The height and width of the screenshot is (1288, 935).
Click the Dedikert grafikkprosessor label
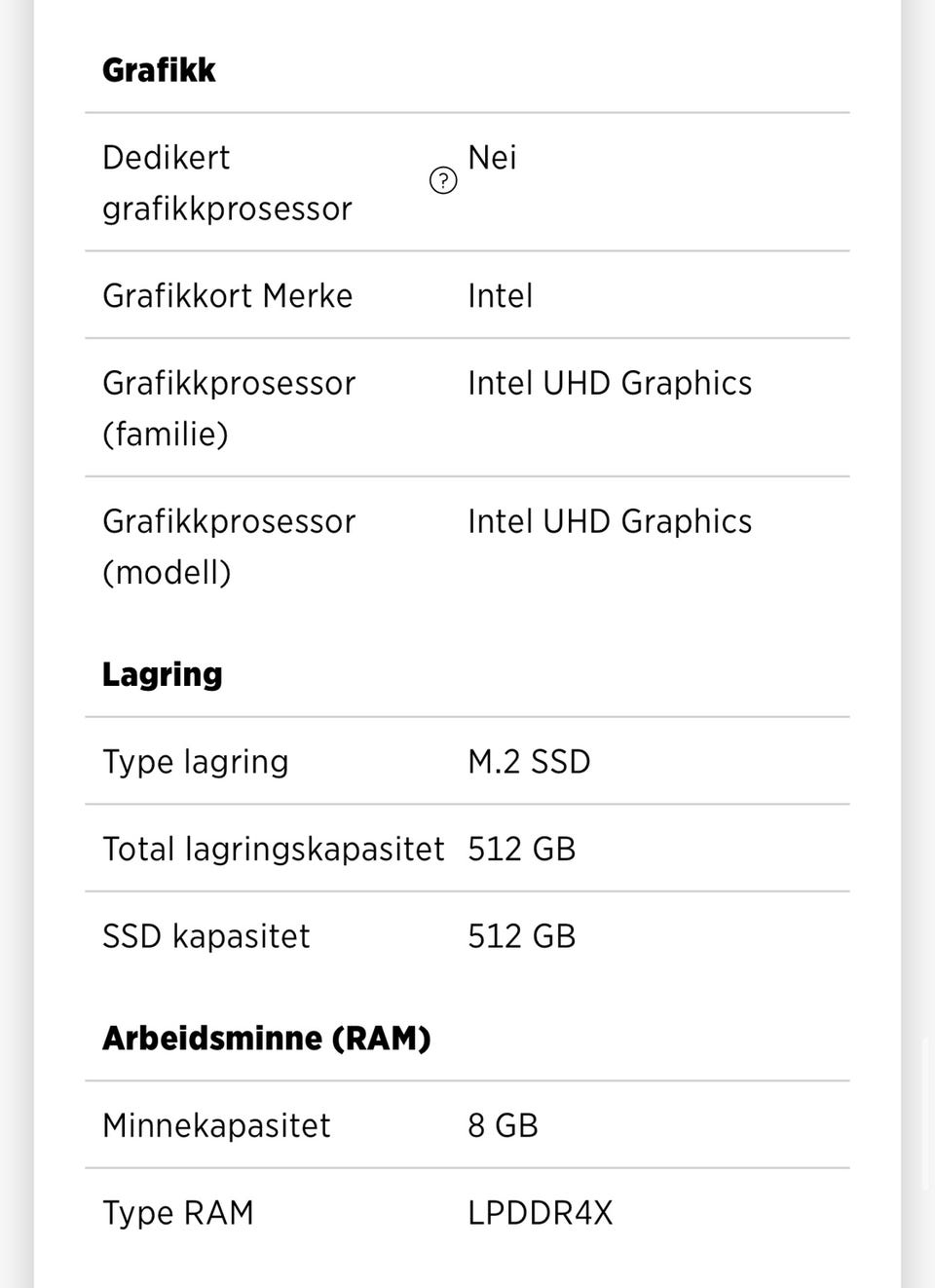(227, 182)
